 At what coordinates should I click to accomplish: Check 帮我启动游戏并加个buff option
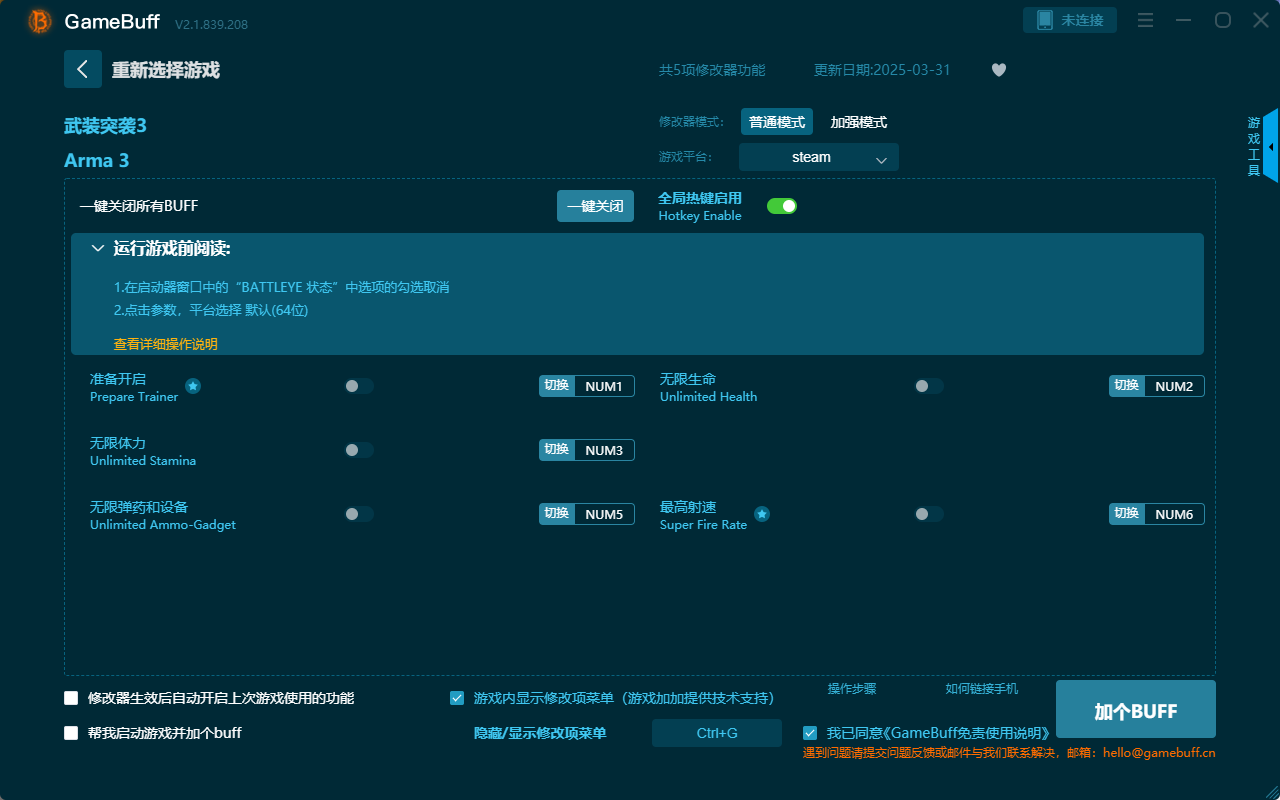(71, 732)
